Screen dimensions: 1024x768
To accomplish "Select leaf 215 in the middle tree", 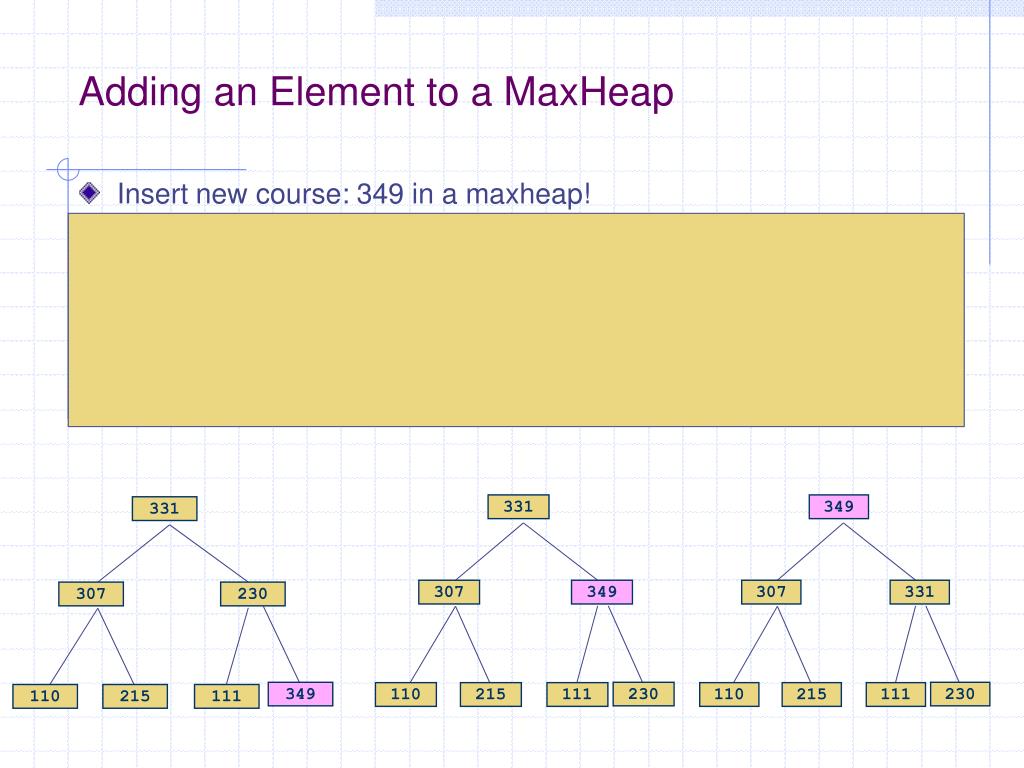I will (x=490, y=694).
